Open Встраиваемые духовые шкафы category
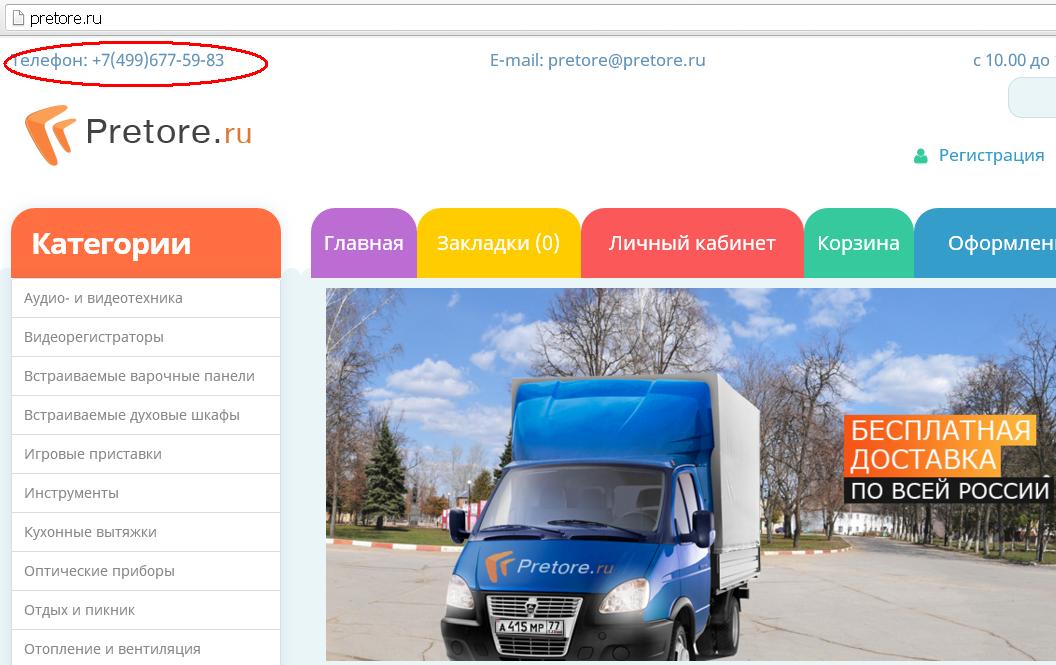The image size is (1056, 665). (145, 416)
